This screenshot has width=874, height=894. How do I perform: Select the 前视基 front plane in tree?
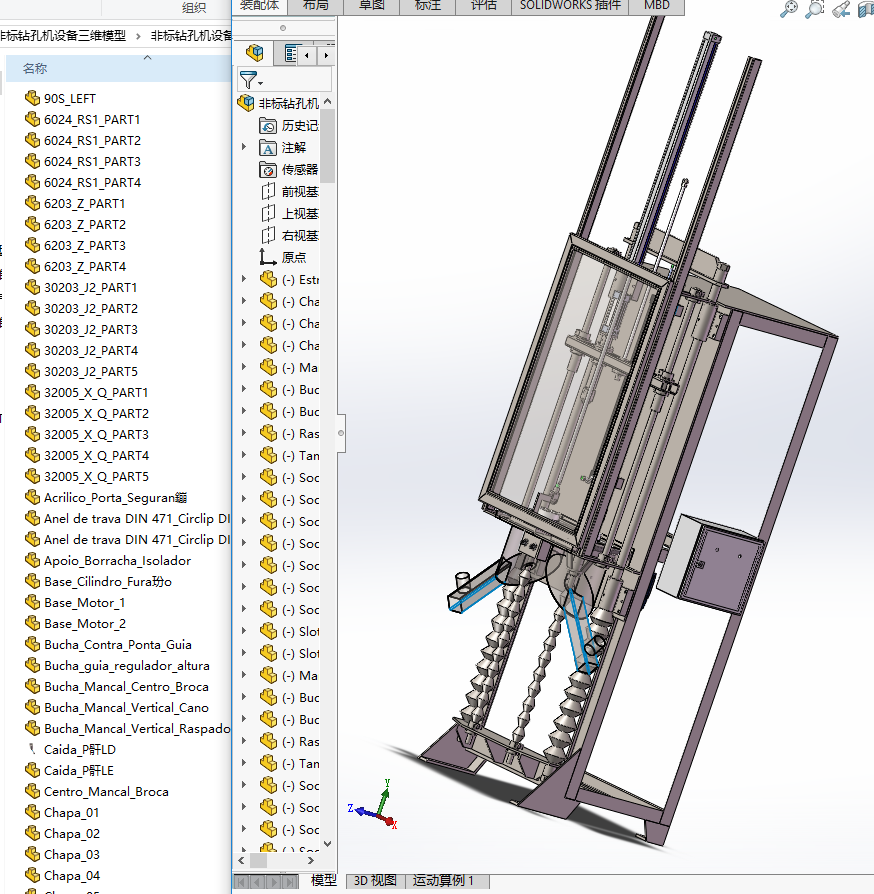[x=299, y=192]
